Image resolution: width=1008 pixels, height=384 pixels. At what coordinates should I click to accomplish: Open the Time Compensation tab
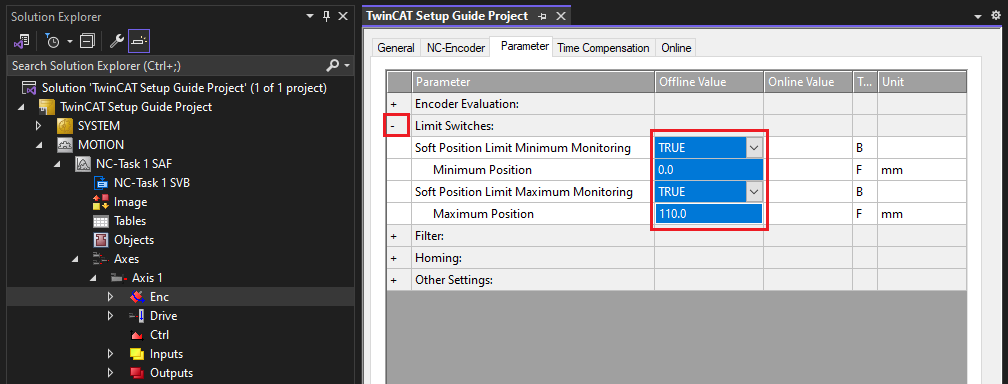(x=603, y=48)
